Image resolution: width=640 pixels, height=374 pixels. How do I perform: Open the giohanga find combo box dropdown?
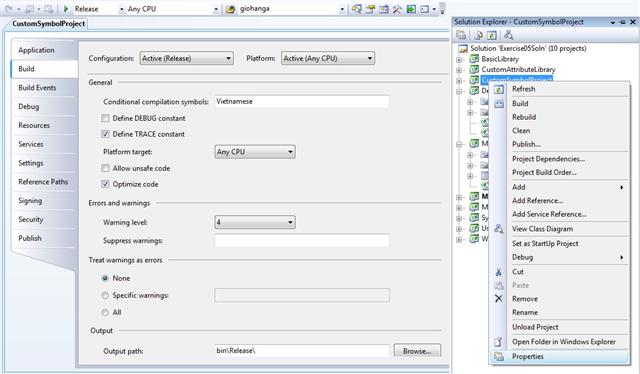click(x=342, y=9)
